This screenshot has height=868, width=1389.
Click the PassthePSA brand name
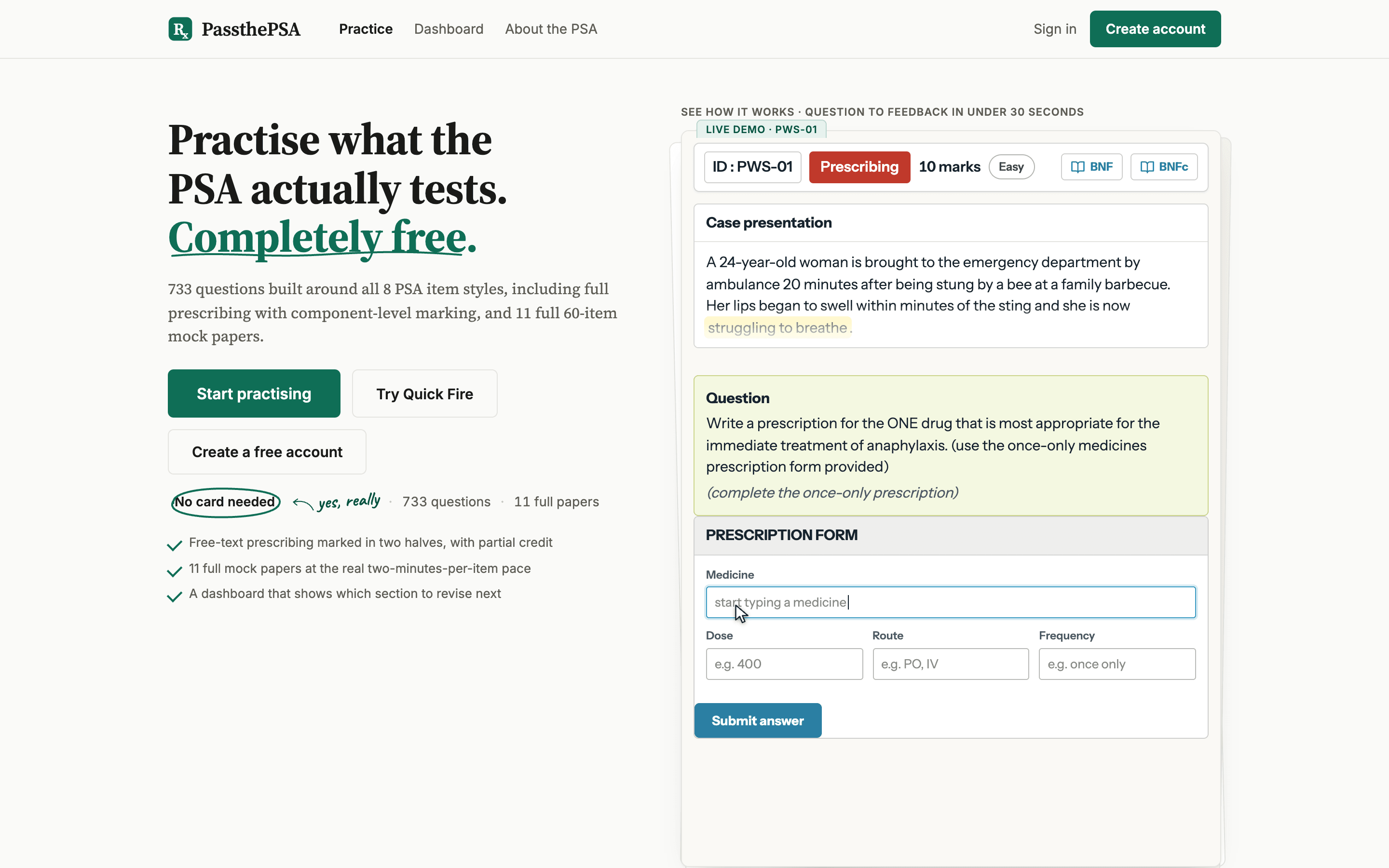251,29
